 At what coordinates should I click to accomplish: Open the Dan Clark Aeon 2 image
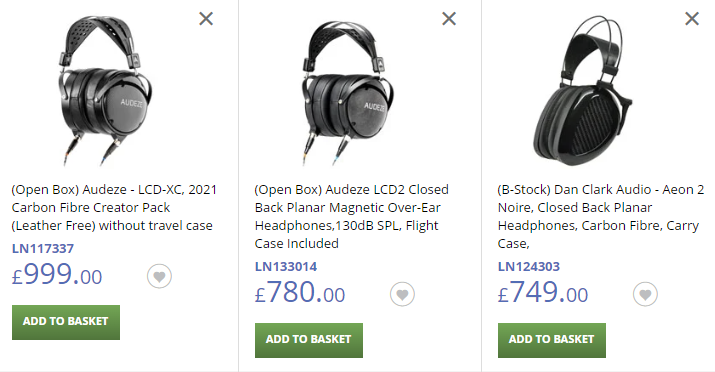click(x=583, y=90)
